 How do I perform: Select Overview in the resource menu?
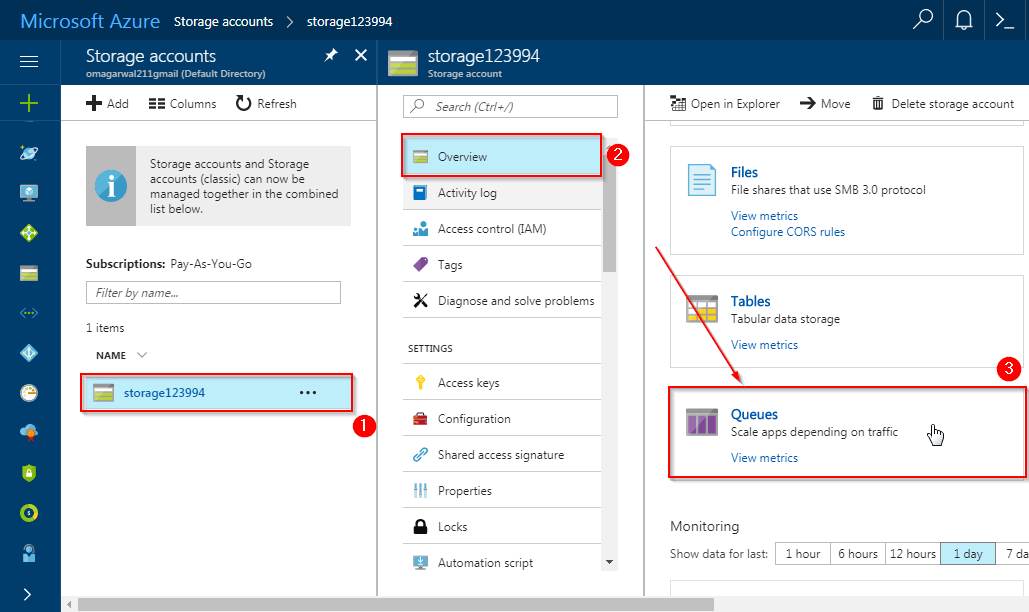(x=501, y=157)
